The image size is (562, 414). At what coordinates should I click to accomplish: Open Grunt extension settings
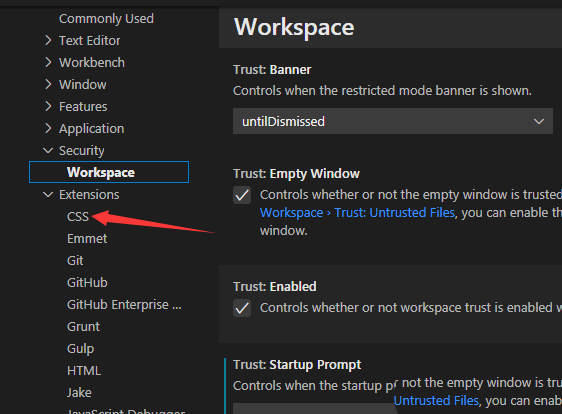pyautogui.click(x=84, y=327)
